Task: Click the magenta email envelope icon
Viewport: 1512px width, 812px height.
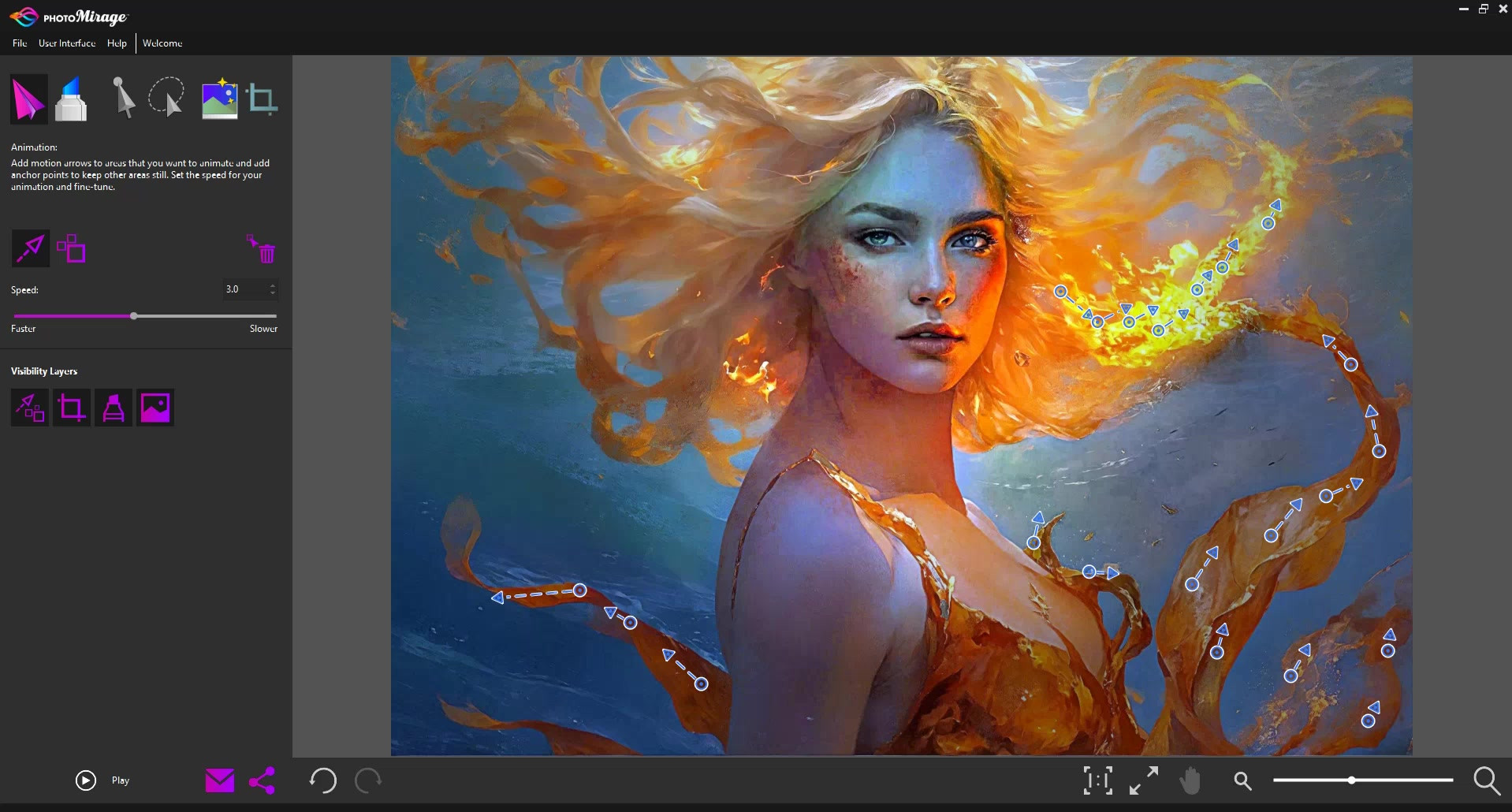Action: [220, 780]
